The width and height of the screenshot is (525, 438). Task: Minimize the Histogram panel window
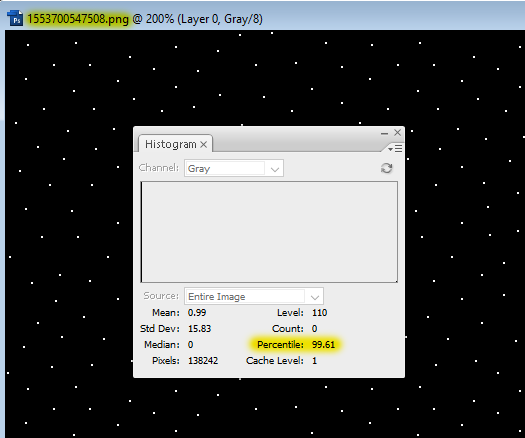coord(384,133)
